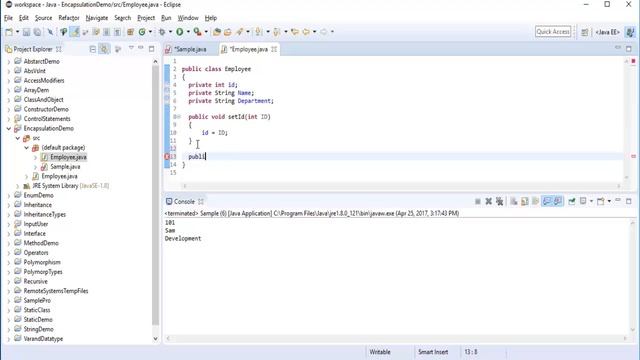Screen dimensions: 640x360
Task: Select the StaticDemo project
Action: (x=38, y=320)
